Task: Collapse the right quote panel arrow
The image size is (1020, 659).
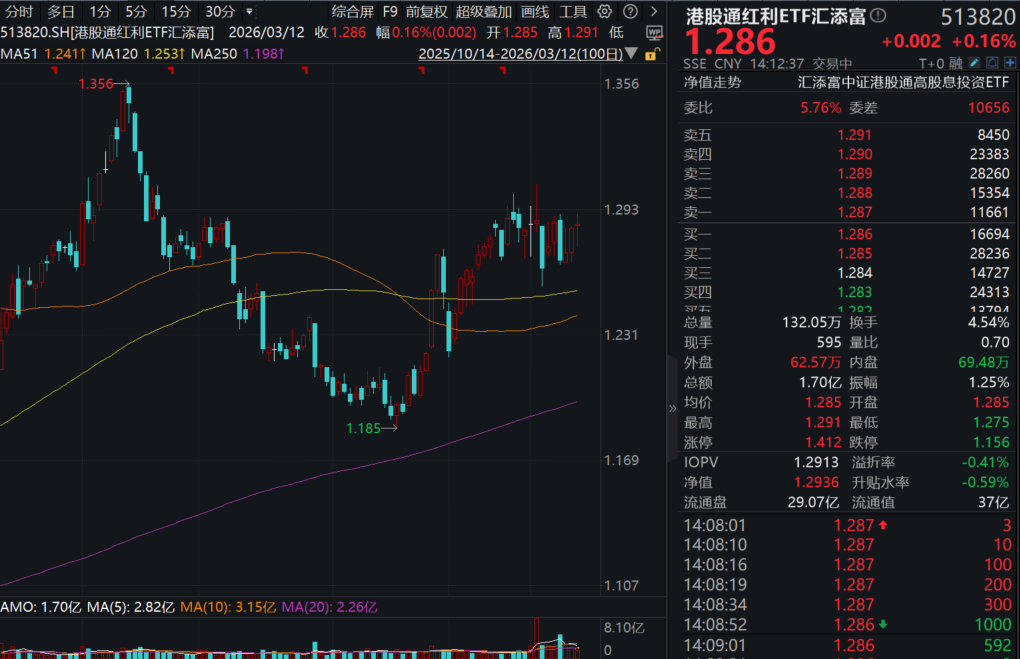Action: (x=672, y=408)
